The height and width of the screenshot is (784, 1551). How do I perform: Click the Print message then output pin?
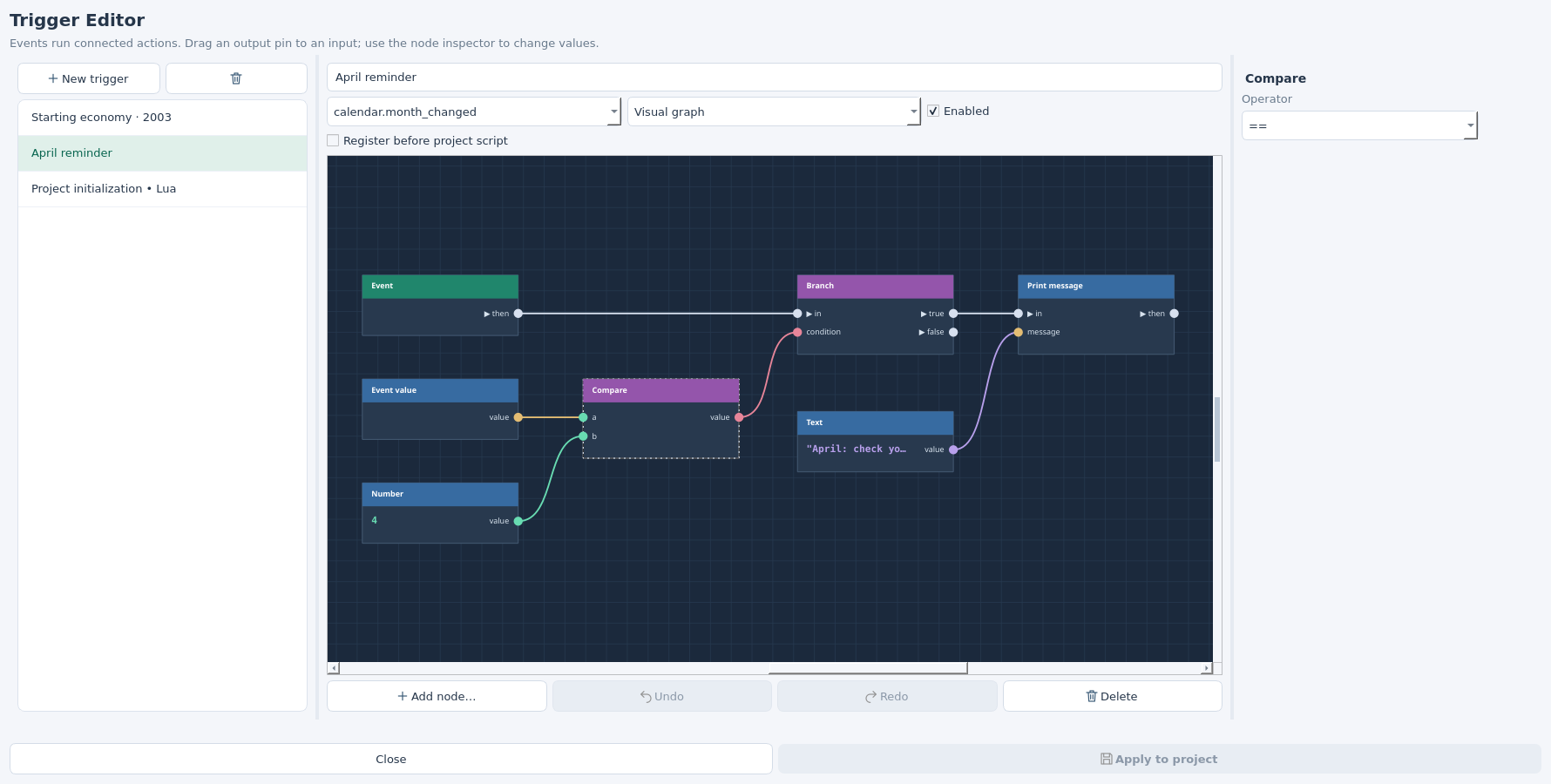1174,314
